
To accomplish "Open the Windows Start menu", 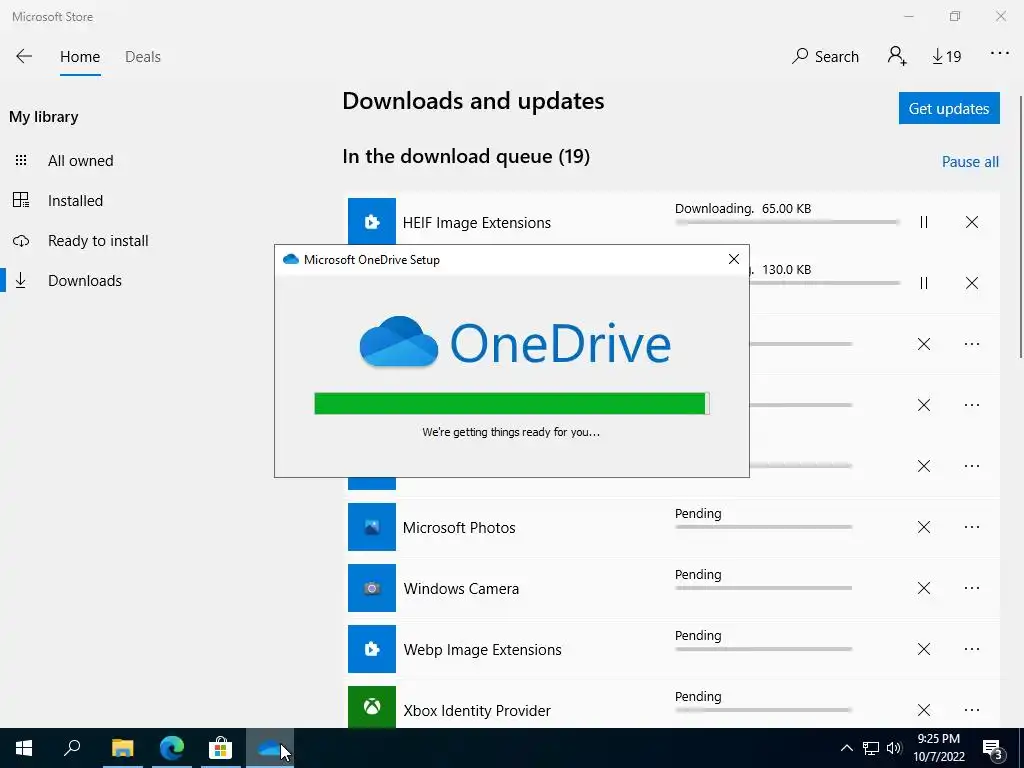I will [x=24, y=748].
